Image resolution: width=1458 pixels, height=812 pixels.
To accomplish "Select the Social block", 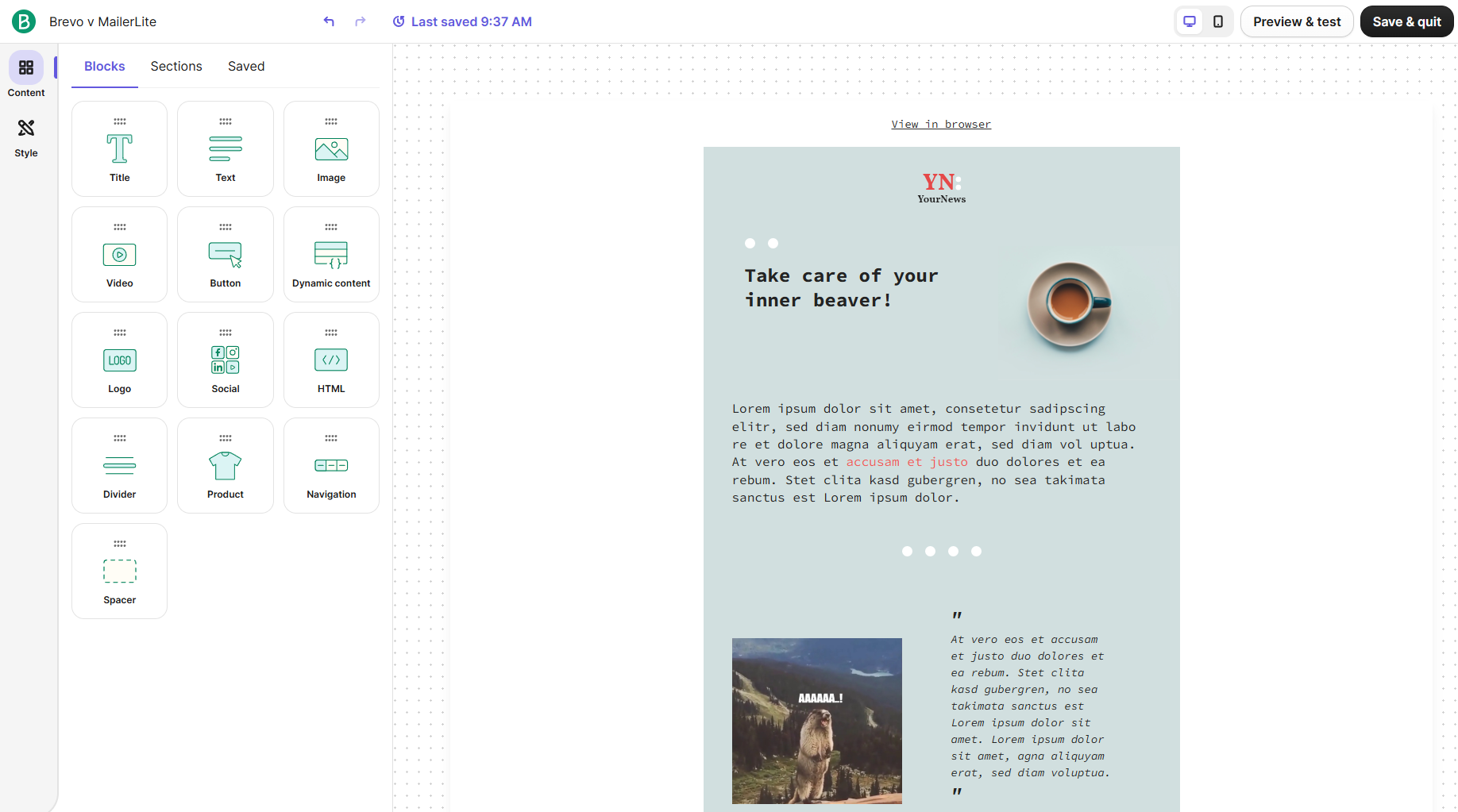I will [x=226, y=360].
